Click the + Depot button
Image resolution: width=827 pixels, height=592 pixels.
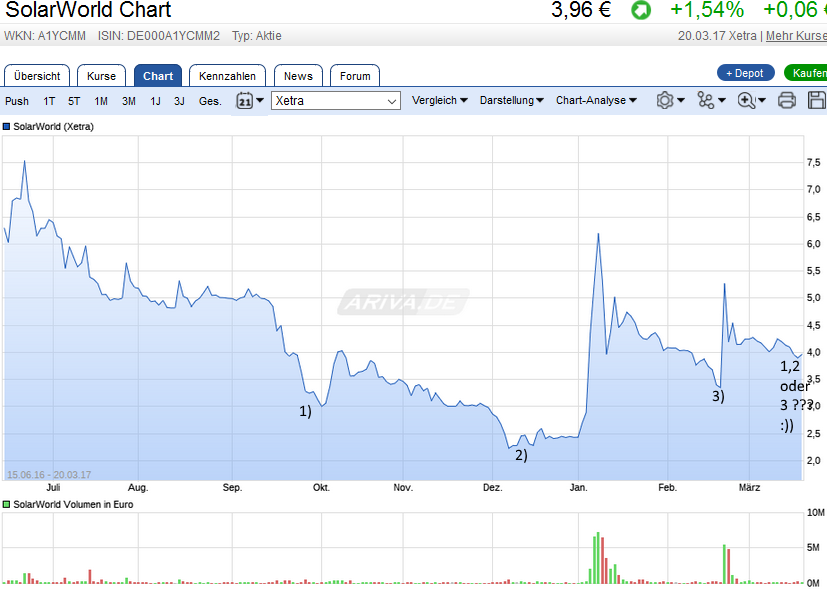click(744, 73)
